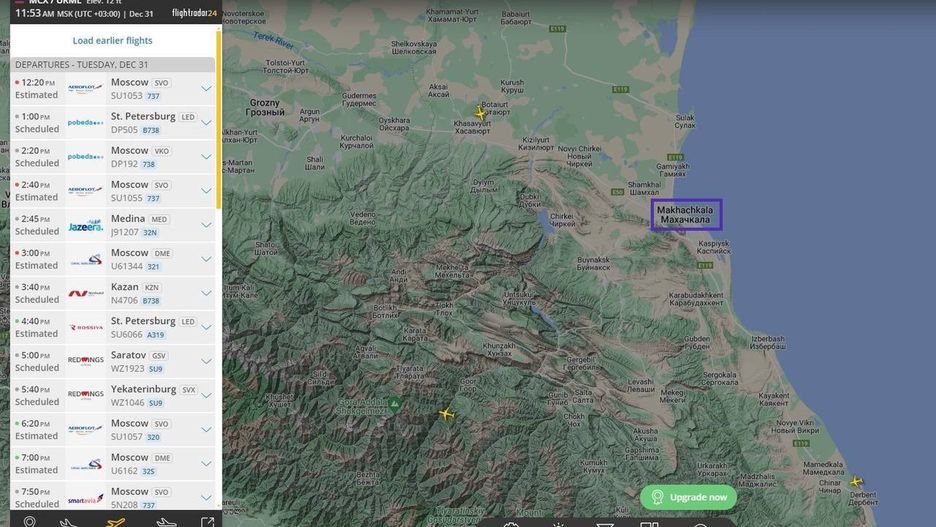The height and width of the screenshot is (527, 936).
Task: Click the vertical scrollbar of the departures list
Action: pyautogui.click(x=218, y=119)
